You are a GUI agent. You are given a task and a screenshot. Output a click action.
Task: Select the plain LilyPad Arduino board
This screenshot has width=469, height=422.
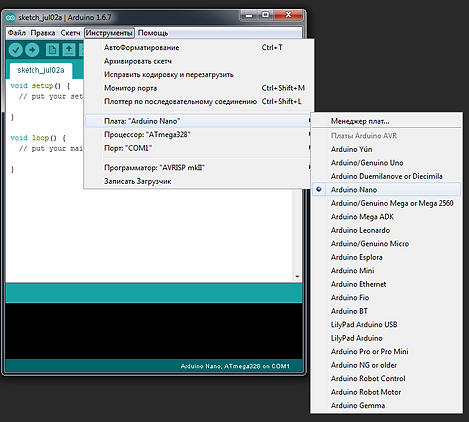tap(386, 338)
